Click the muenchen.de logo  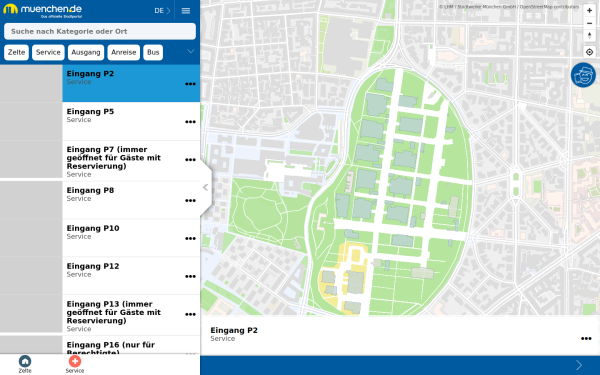point(42,11)
